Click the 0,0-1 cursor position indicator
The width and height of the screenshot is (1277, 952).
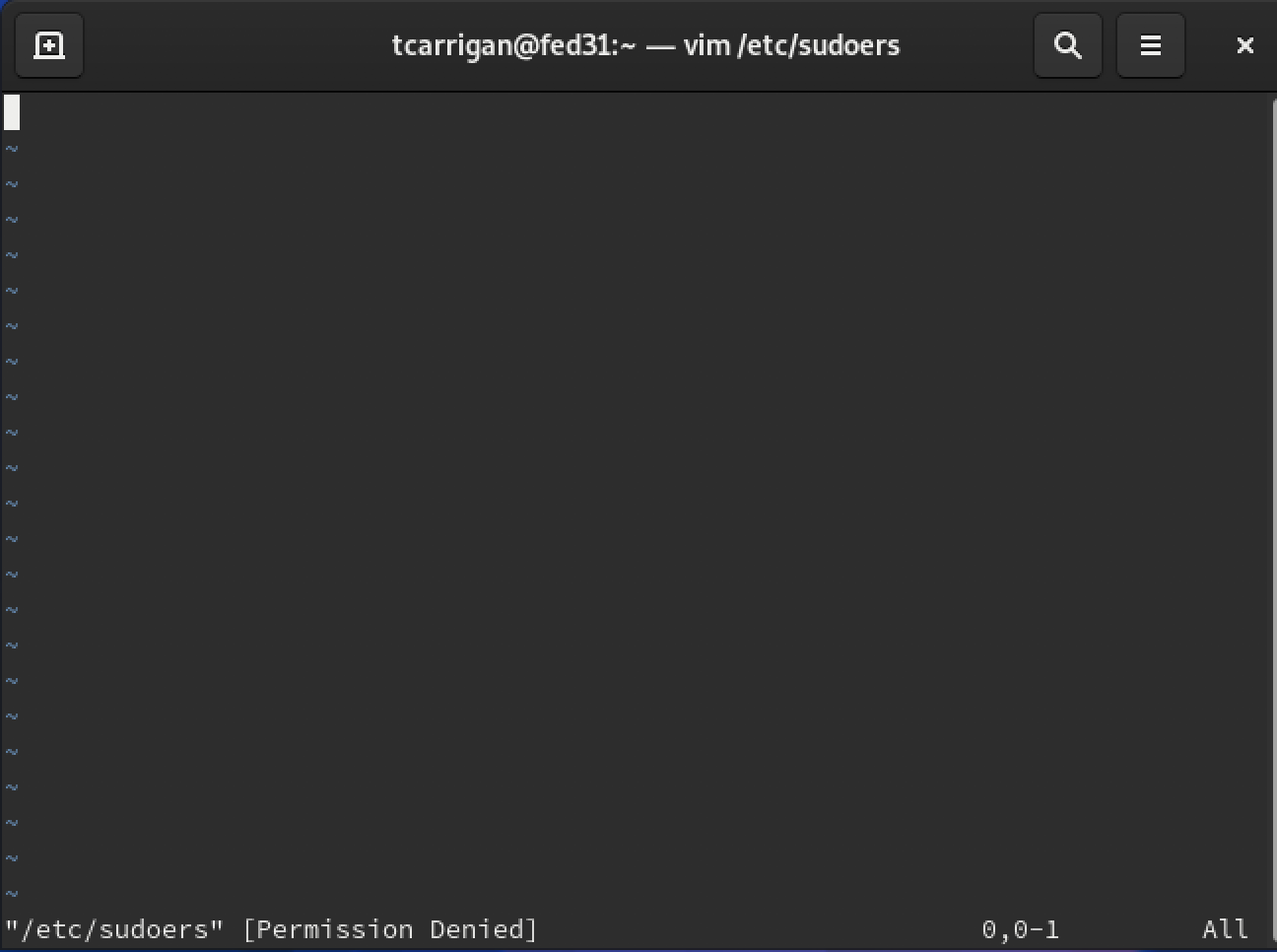pos(1021,929)
